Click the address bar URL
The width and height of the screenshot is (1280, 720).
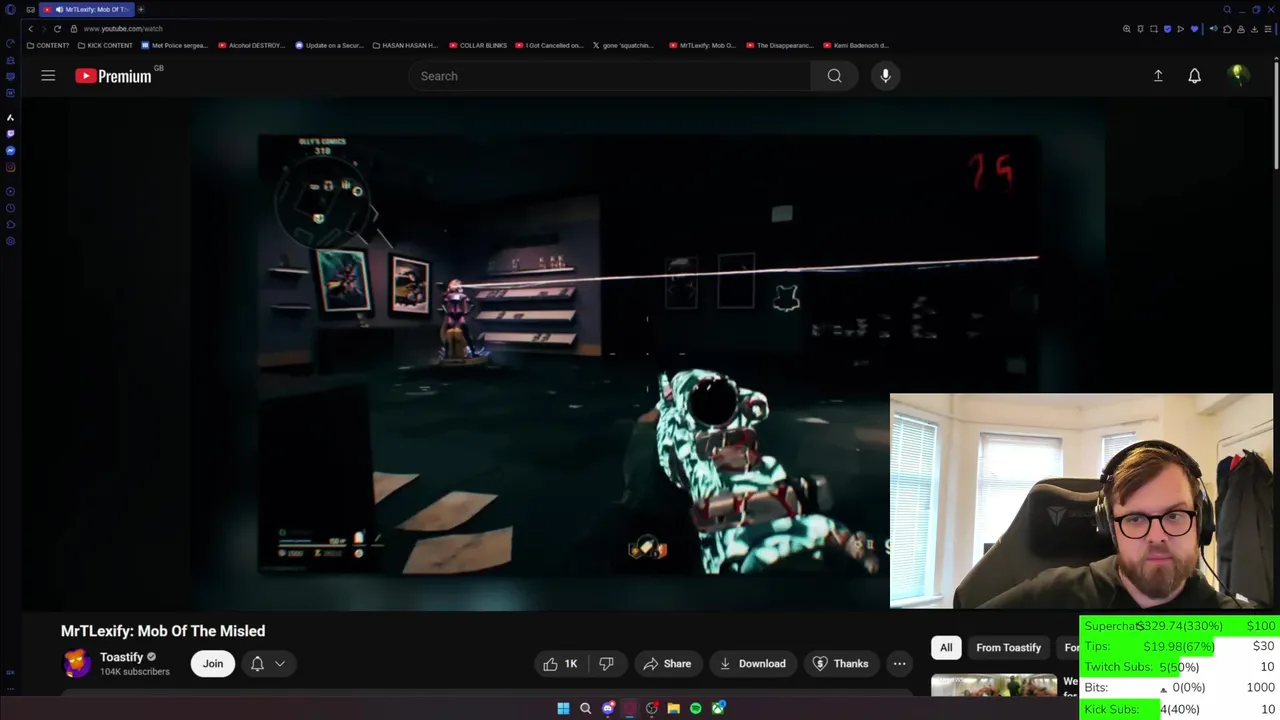[123, 29]
